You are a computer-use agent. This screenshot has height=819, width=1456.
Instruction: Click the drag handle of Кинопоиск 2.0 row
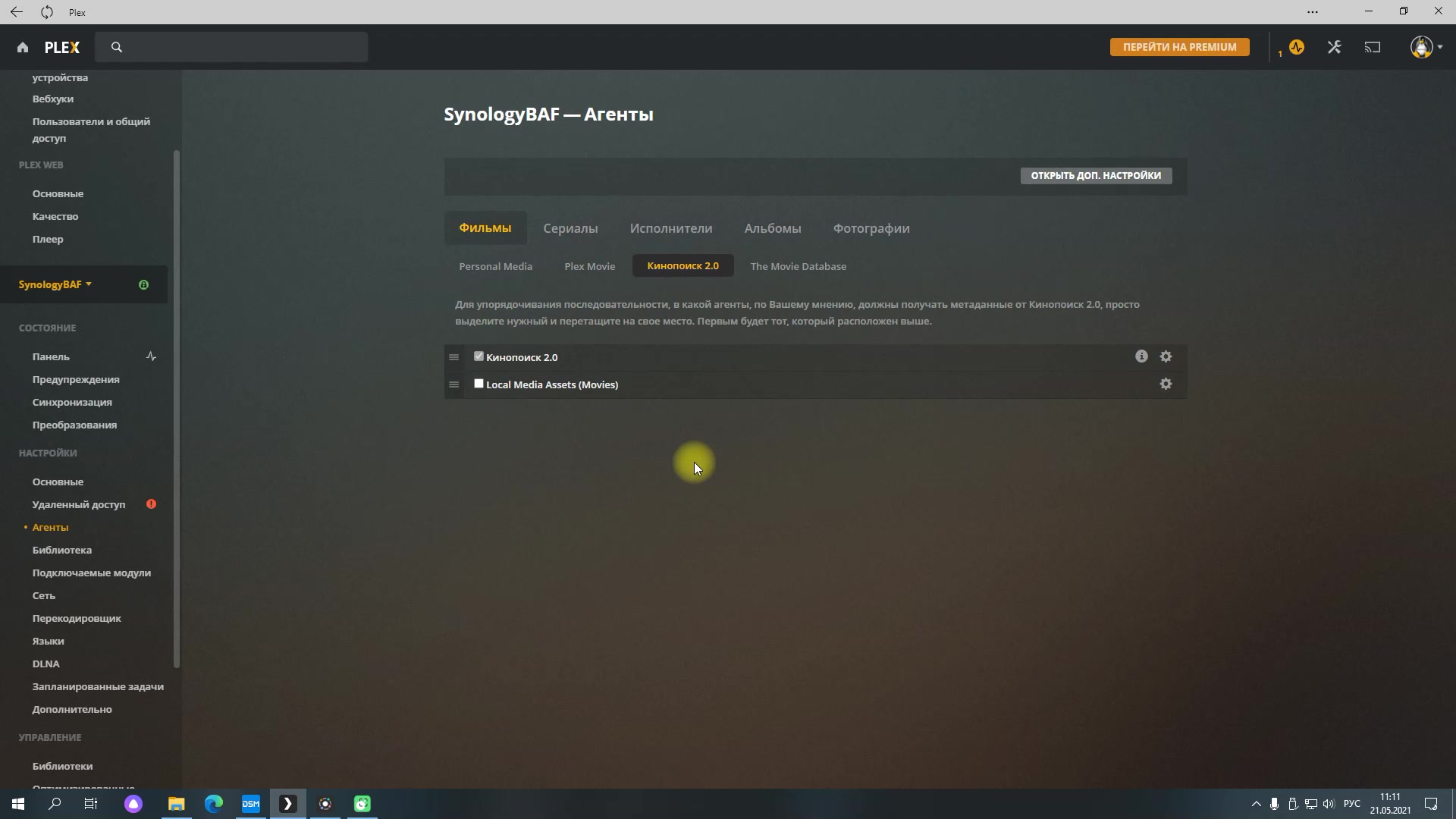tap(454, 357)
